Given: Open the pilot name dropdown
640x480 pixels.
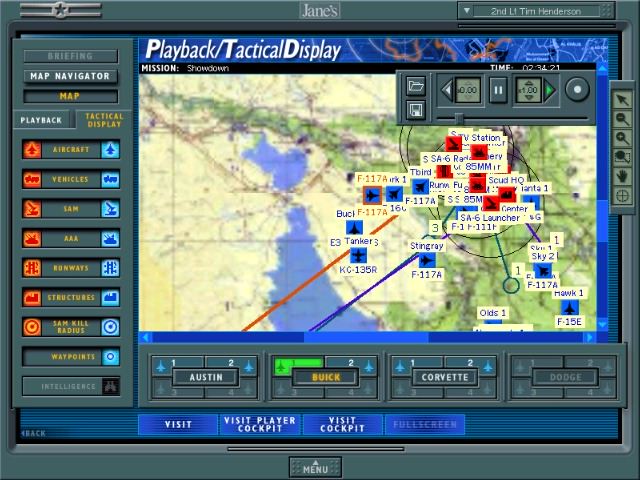Looking at the screenshot, I should coord(466,10).
